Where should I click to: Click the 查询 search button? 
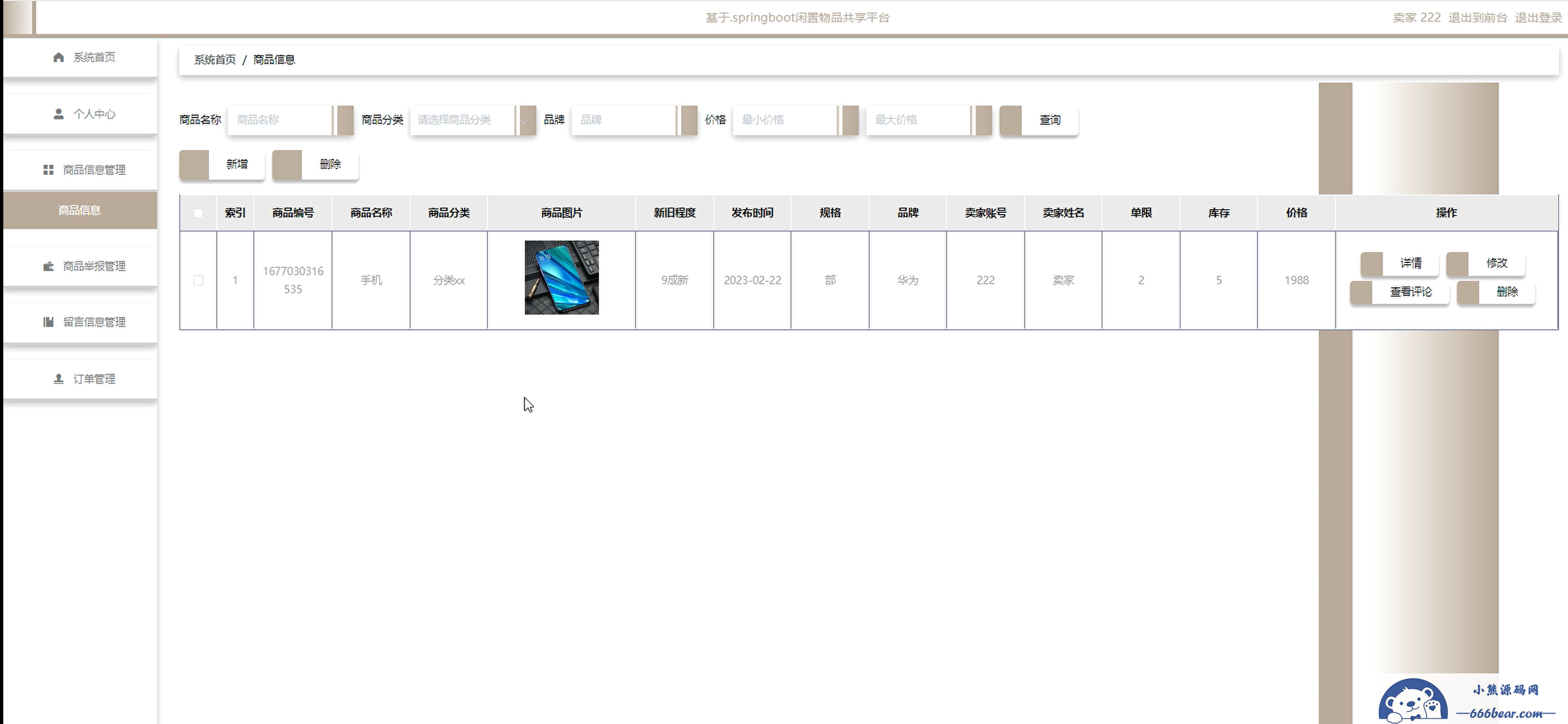[1039, 120]
